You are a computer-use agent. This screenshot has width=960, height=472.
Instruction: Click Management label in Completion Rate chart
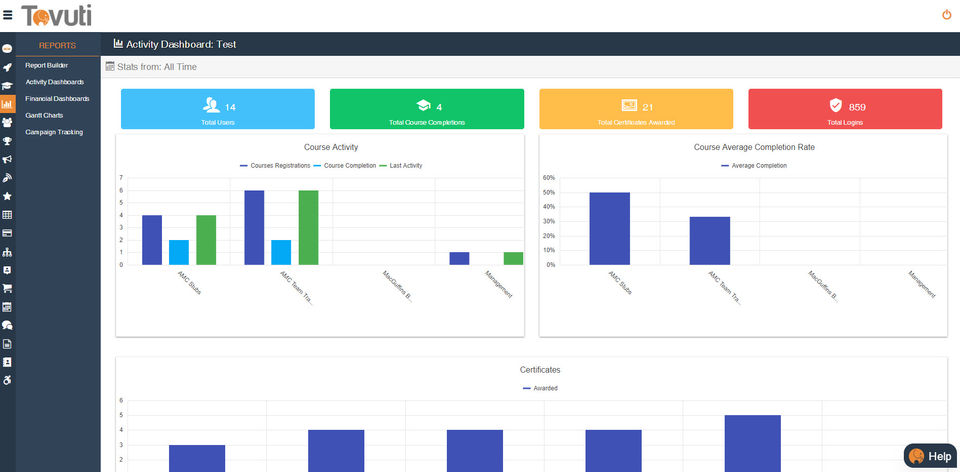click(x=922, y=283)
